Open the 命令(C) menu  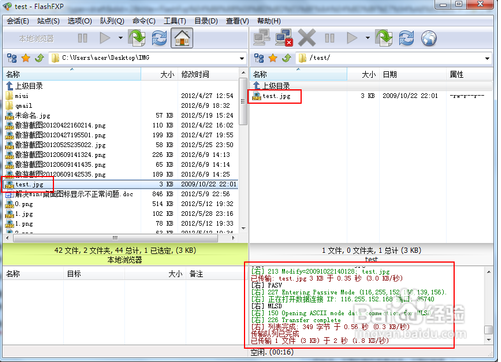point(144,21)
